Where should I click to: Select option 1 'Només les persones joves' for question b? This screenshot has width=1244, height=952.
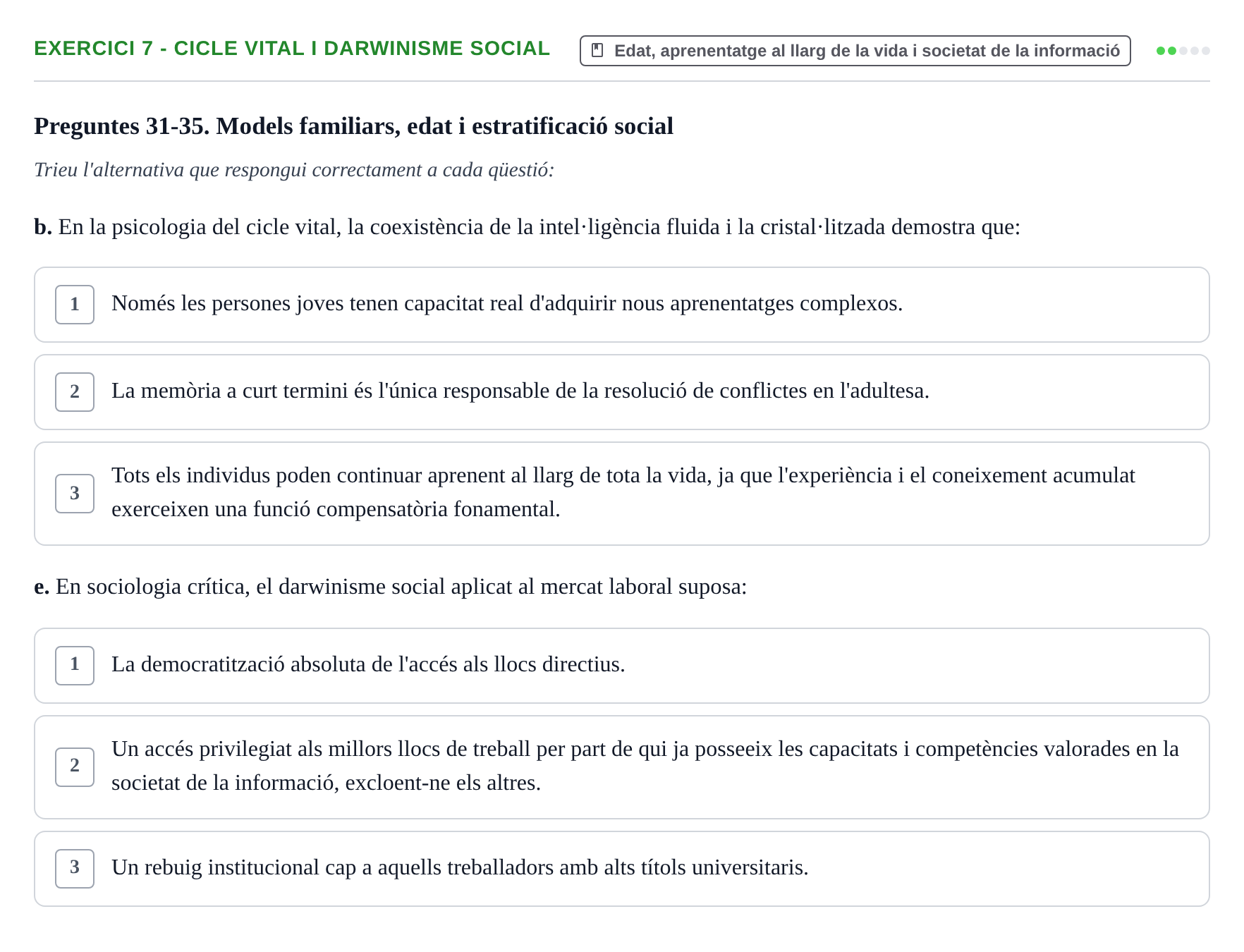(622, 305)
